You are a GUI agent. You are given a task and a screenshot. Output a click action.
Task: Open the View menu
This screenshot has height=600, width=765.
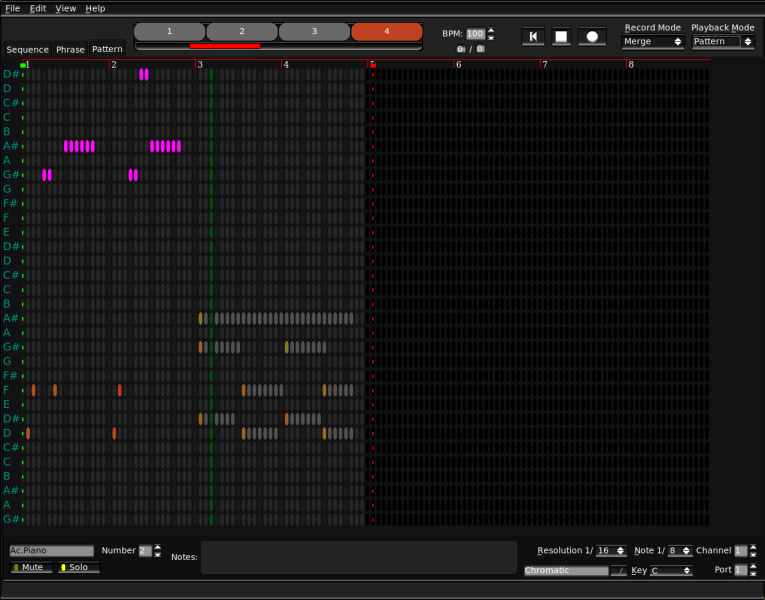(66, 8)
